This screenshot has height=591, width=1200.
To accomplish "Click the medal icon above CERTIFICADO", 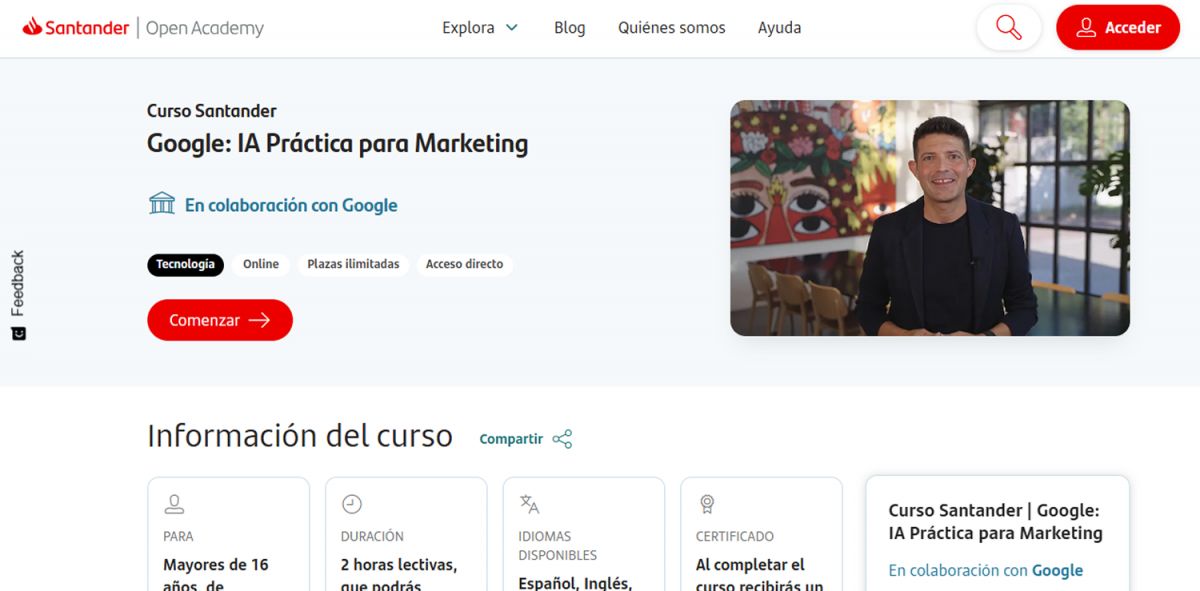I will (x=707, y=504).
